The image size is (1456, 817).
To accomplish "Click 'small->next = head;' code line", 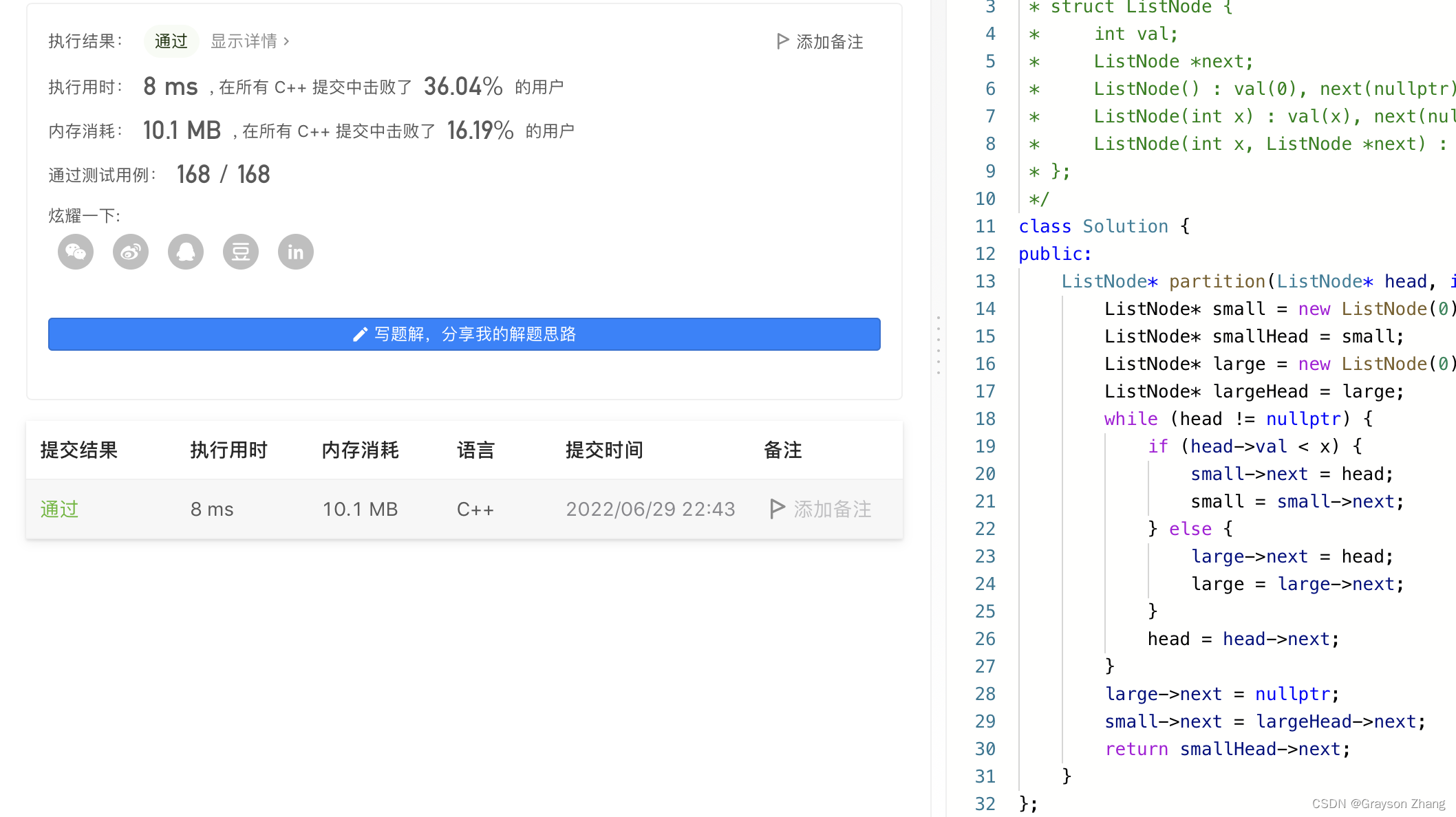I will click(x=1292, y=474).
